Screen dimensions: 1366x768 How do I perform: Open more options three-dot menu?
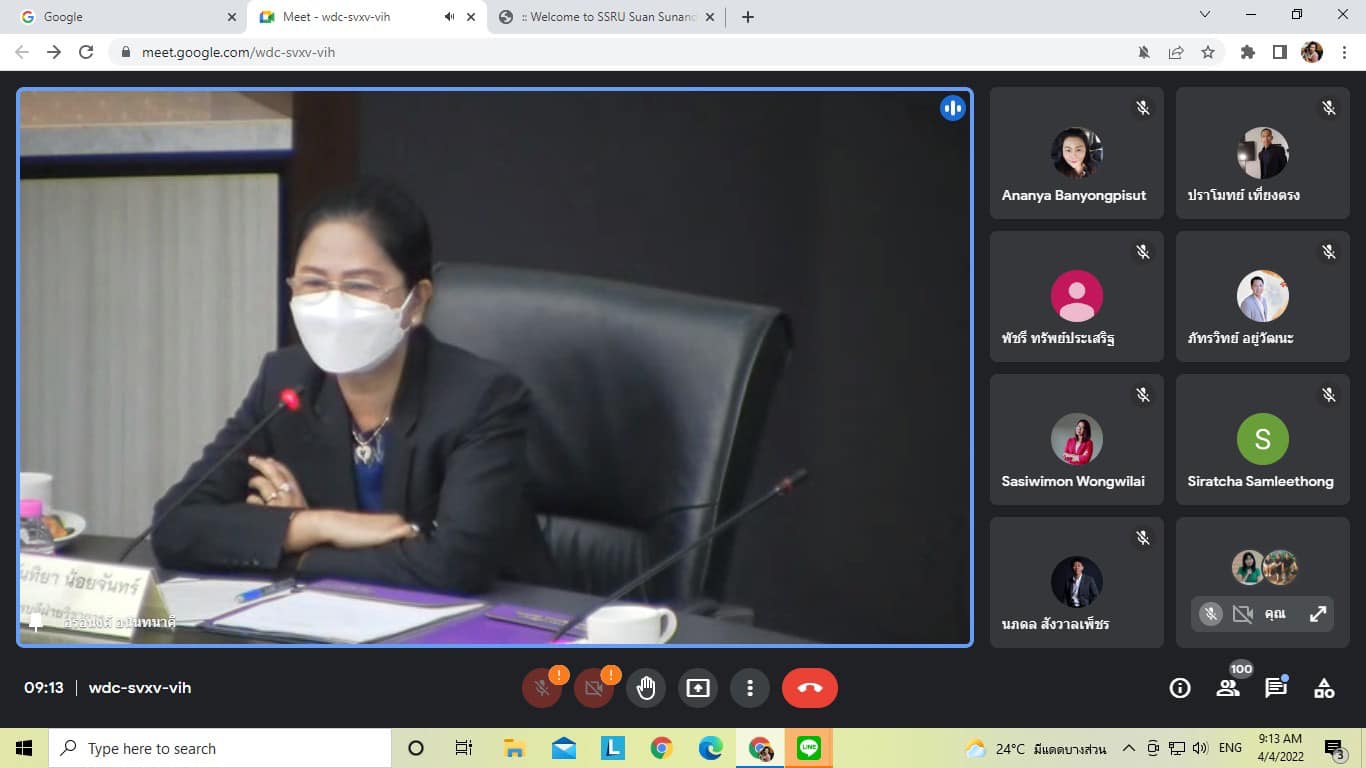750,688
